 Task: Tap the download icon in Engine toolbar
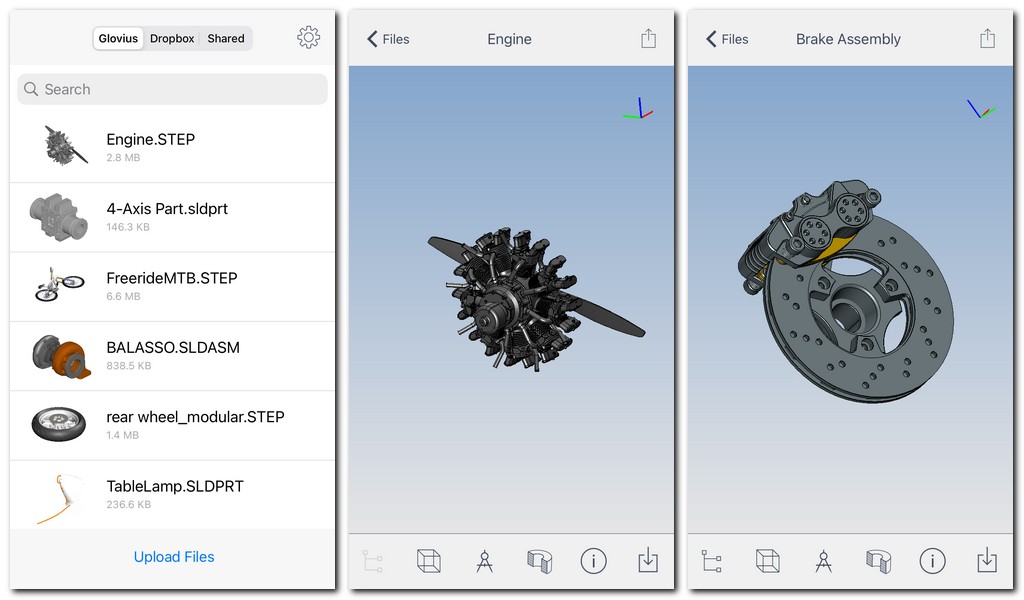tap(648, 561)
